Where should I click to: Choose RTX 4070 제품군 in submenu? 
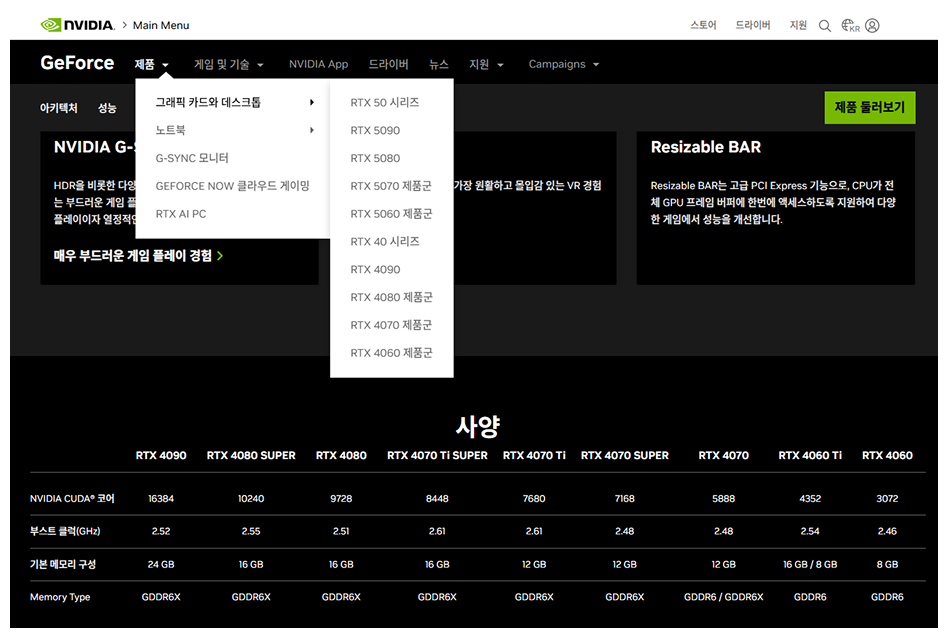pyautogui.click(x=391, y=325)
